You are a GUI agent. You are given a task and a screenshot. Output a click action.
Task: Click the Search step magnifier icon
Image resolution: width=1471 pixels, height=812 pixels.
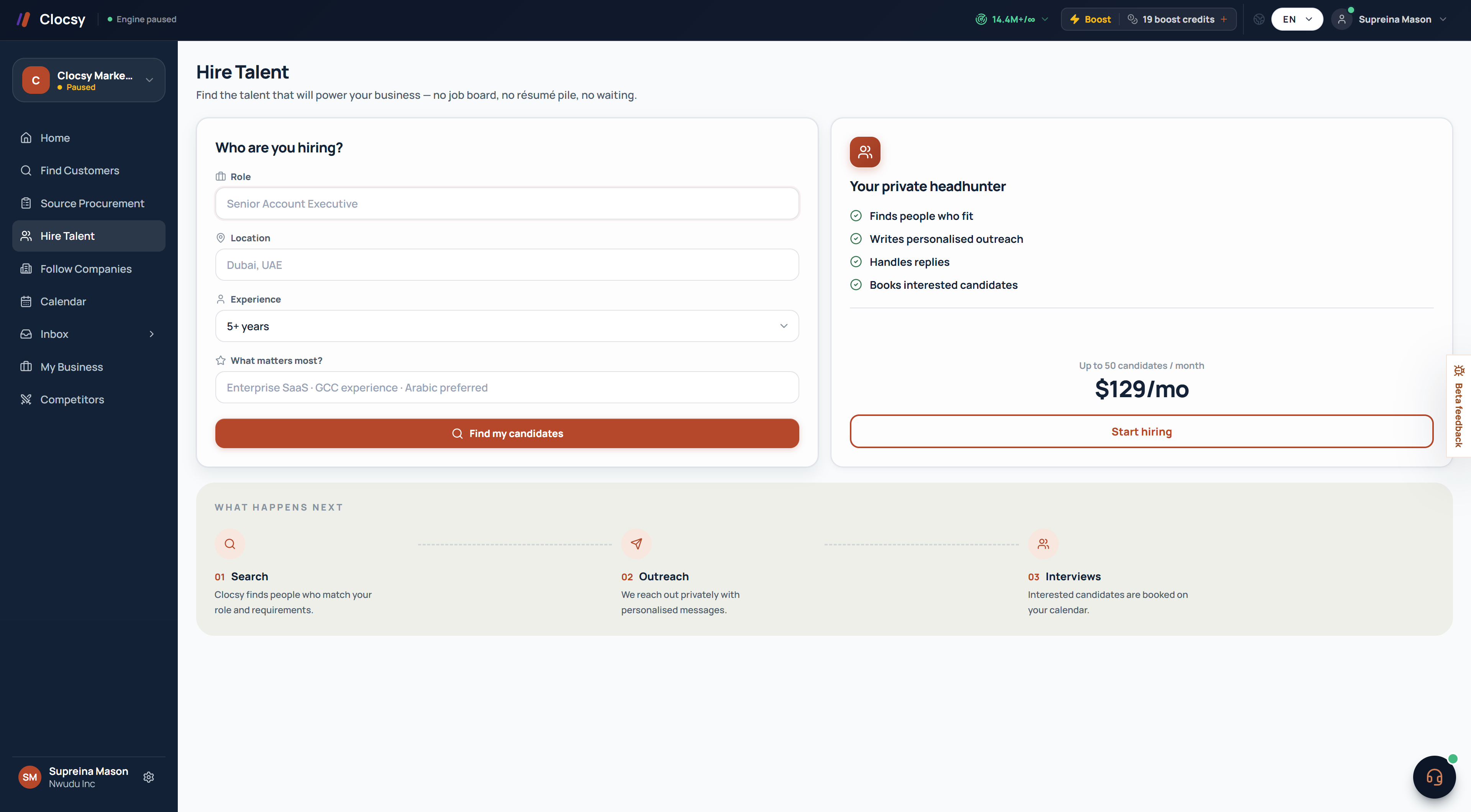[x=230, y=544]
